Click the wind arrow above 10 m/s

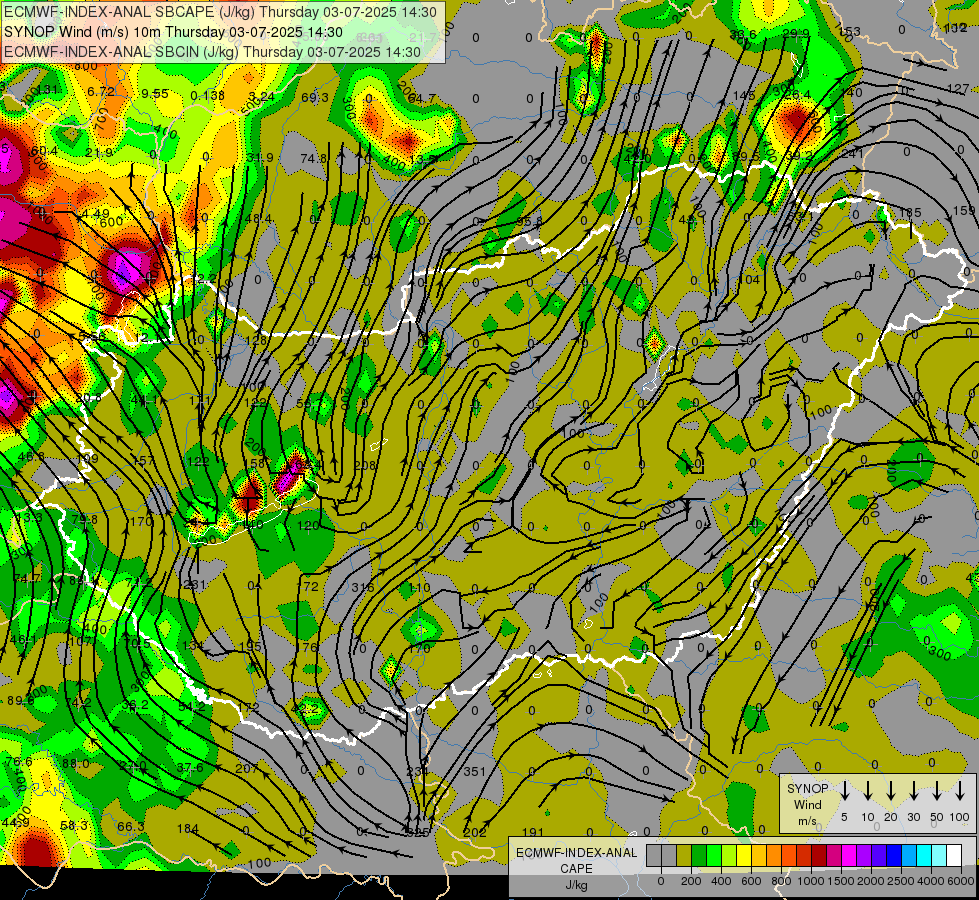(867, 791)
